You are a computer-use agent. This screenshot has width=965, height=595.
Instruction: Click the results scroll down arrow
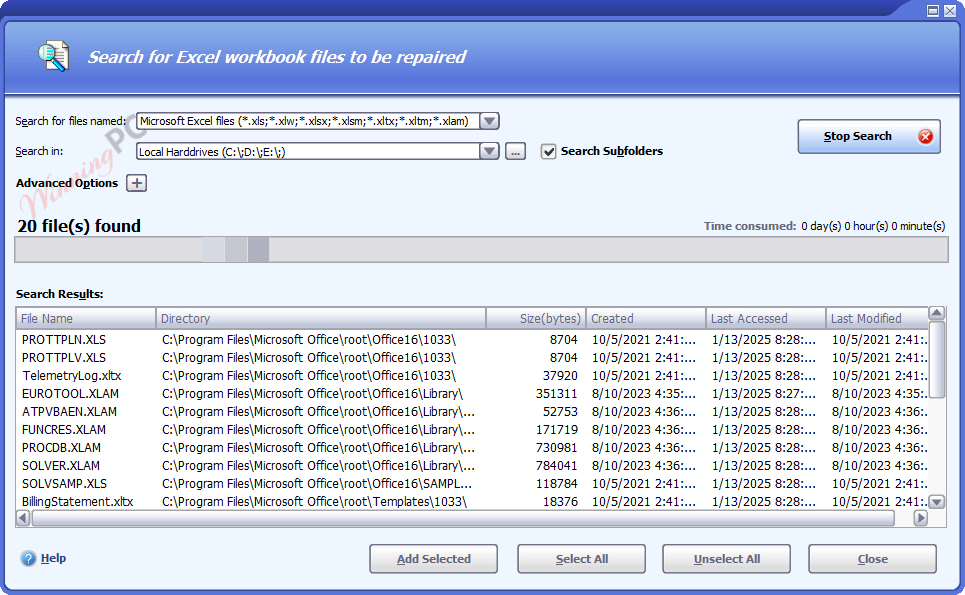(937, 502)
